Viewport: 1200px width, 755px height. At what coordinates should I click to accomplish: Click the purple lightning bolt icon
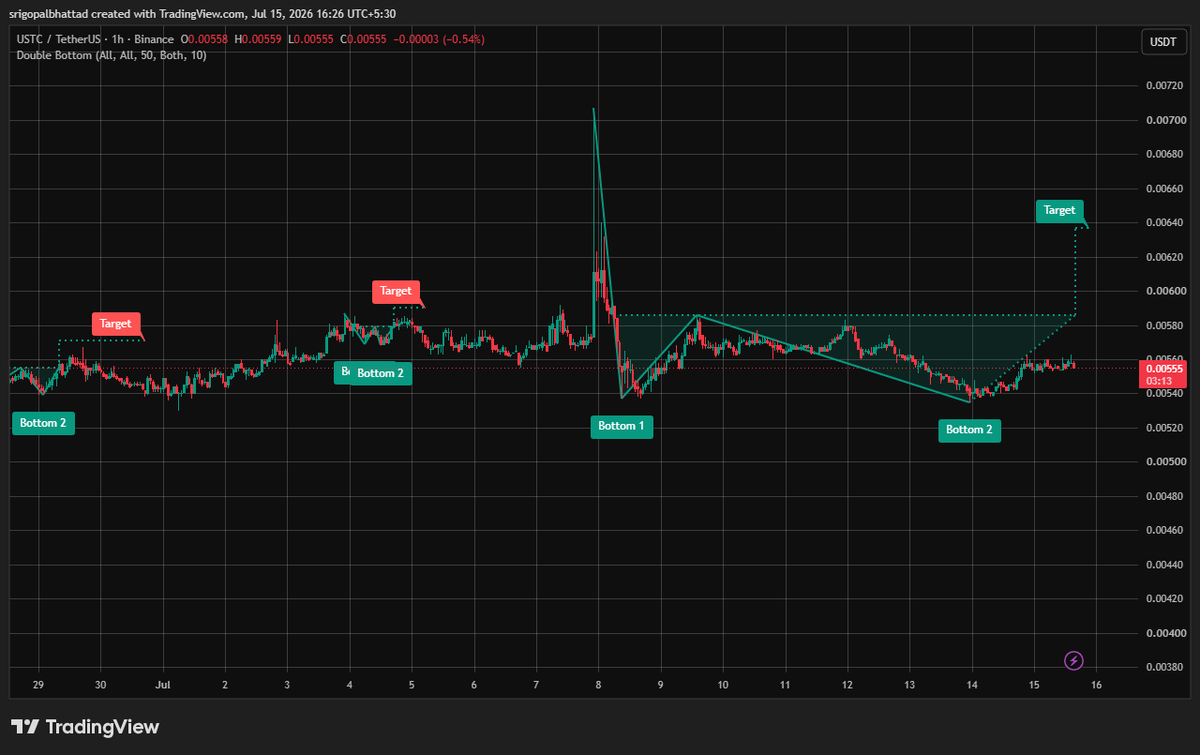pyautogui.click(x=1074, y=660)
